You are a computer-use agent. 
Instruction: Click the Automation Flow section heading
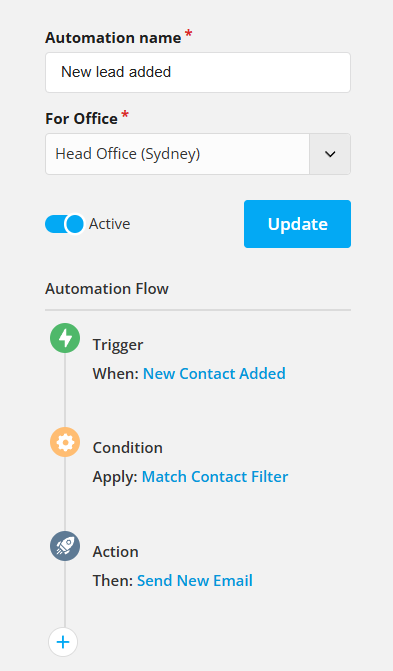(x=107, y=289)
